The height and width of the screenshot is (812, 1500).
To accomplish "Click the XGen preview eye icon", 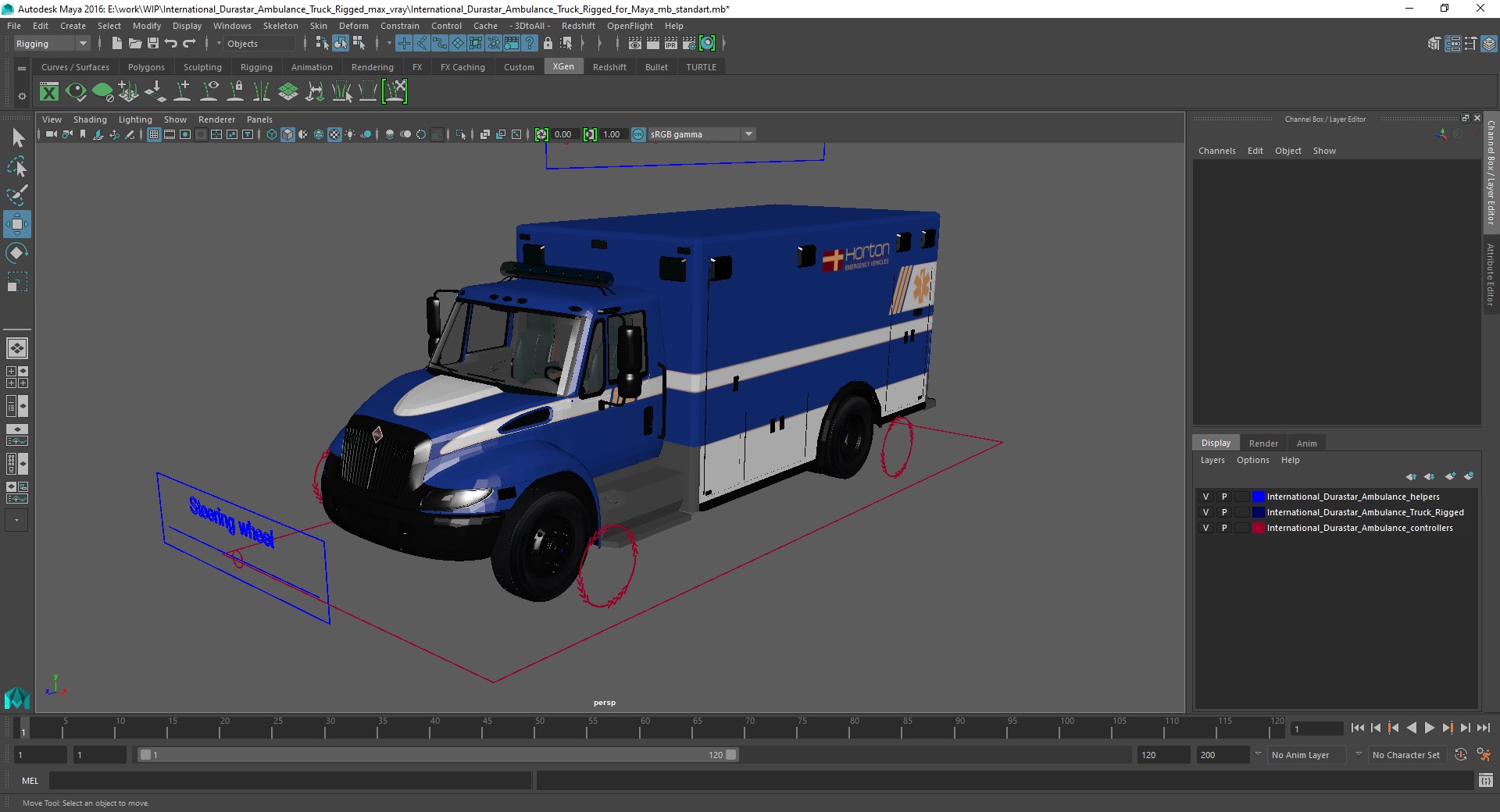I will pyautogui.click(x=76, y=92).
